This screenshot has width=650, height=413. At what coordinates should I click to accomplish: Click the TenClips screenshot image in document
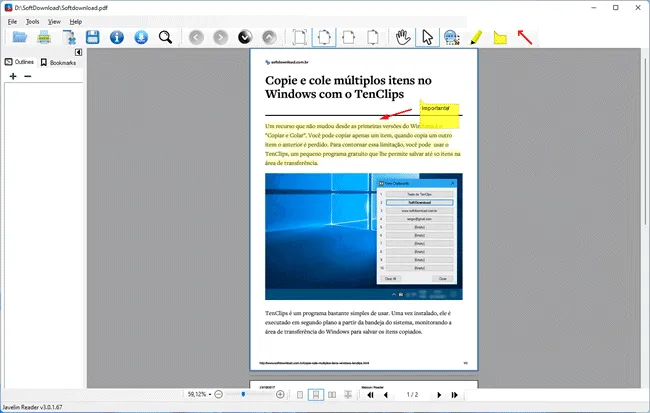click(x=364, y=236)
